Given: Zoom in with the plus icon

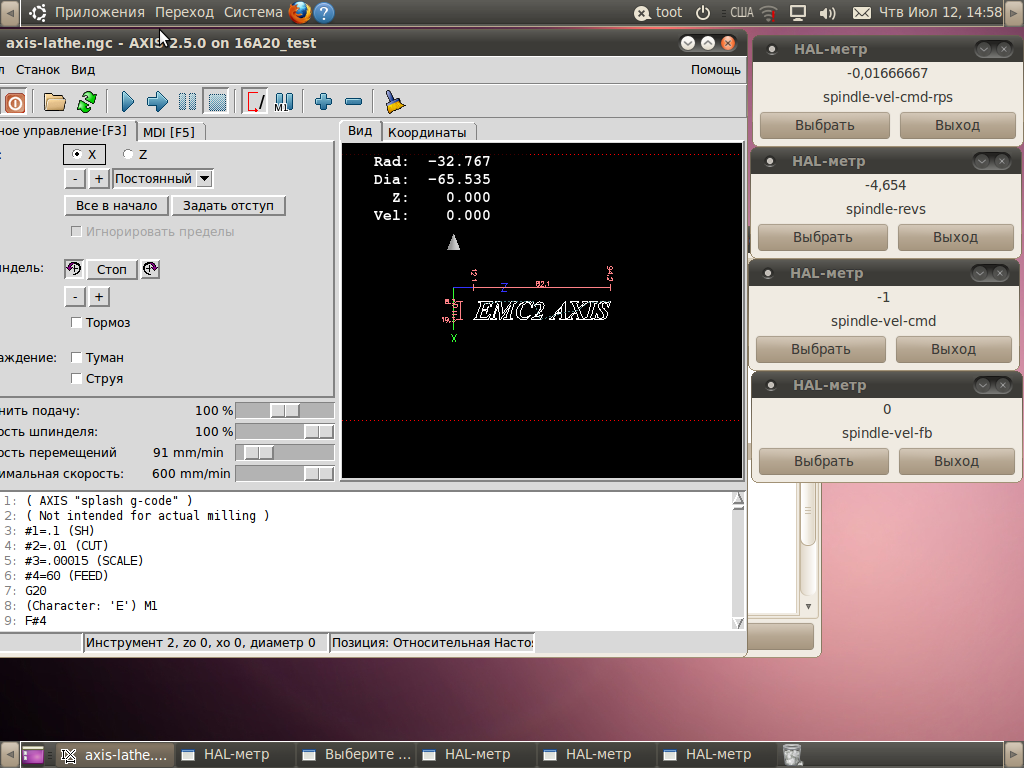Looking at the screenshot, I should pos(323,102).
